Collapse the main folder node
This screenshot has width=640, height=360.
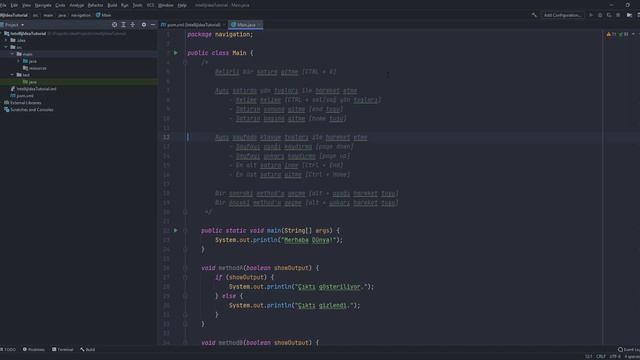point(12,54)
